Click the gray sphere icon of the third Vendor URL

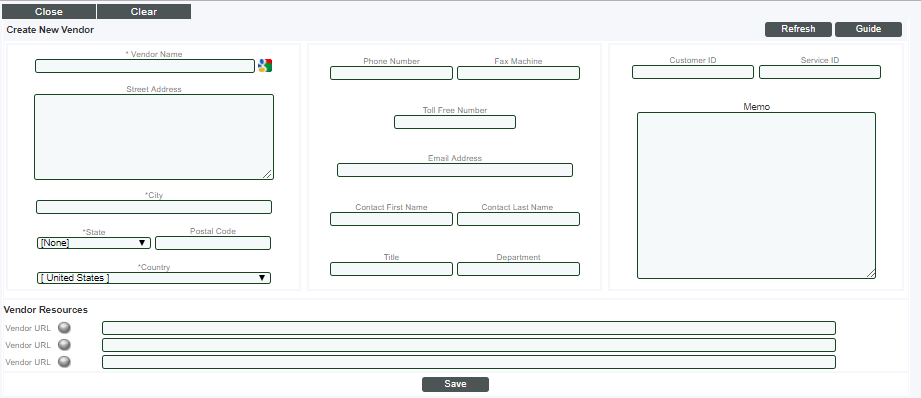tap(65, 362)
